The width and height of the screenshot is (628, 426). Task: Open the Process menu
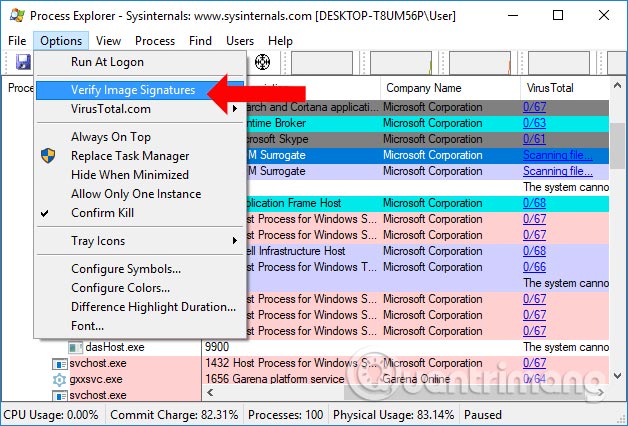(x=155, y=41)
